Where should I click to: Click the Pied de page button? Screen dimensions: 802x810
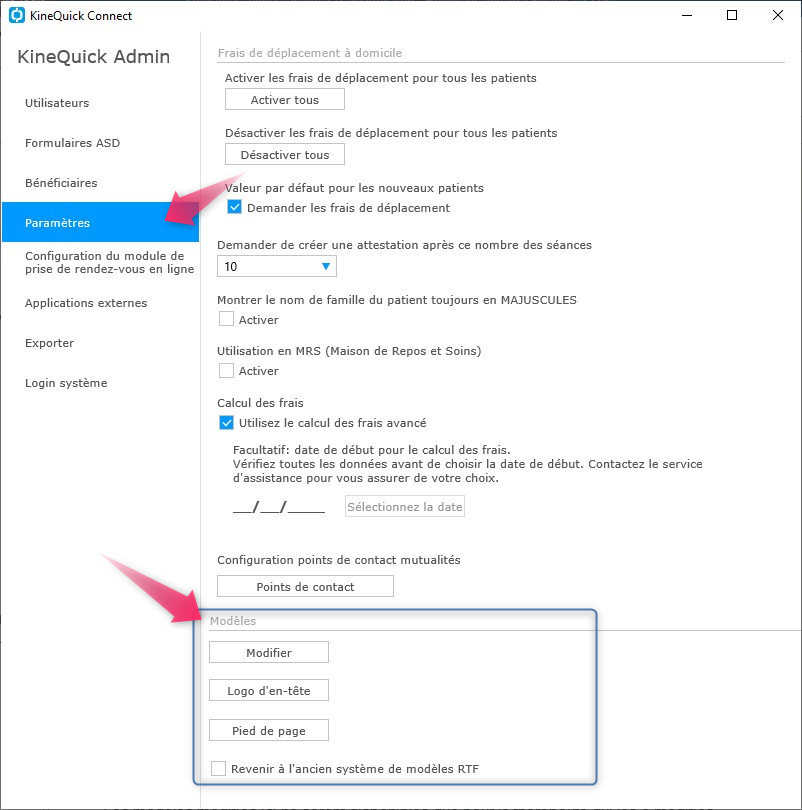click(269, 730)
